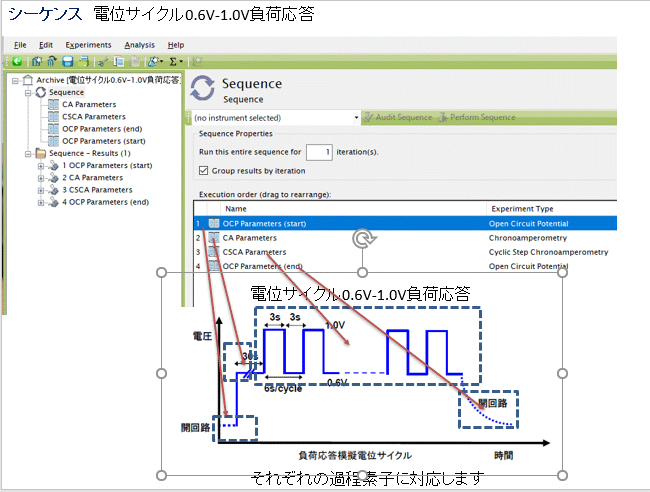Viewport: 650px width, 492px height.
Task: Click the result icon for 2 CA Parameters
Action: [x=53, y=178]
